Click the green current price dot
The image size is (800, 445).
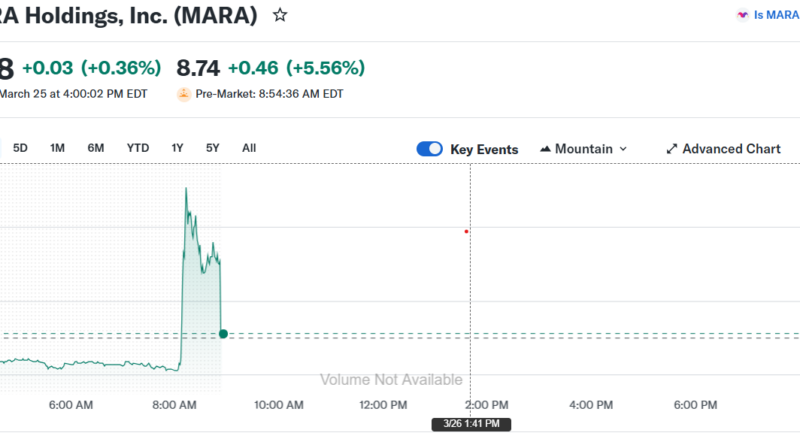coord(223,333)
